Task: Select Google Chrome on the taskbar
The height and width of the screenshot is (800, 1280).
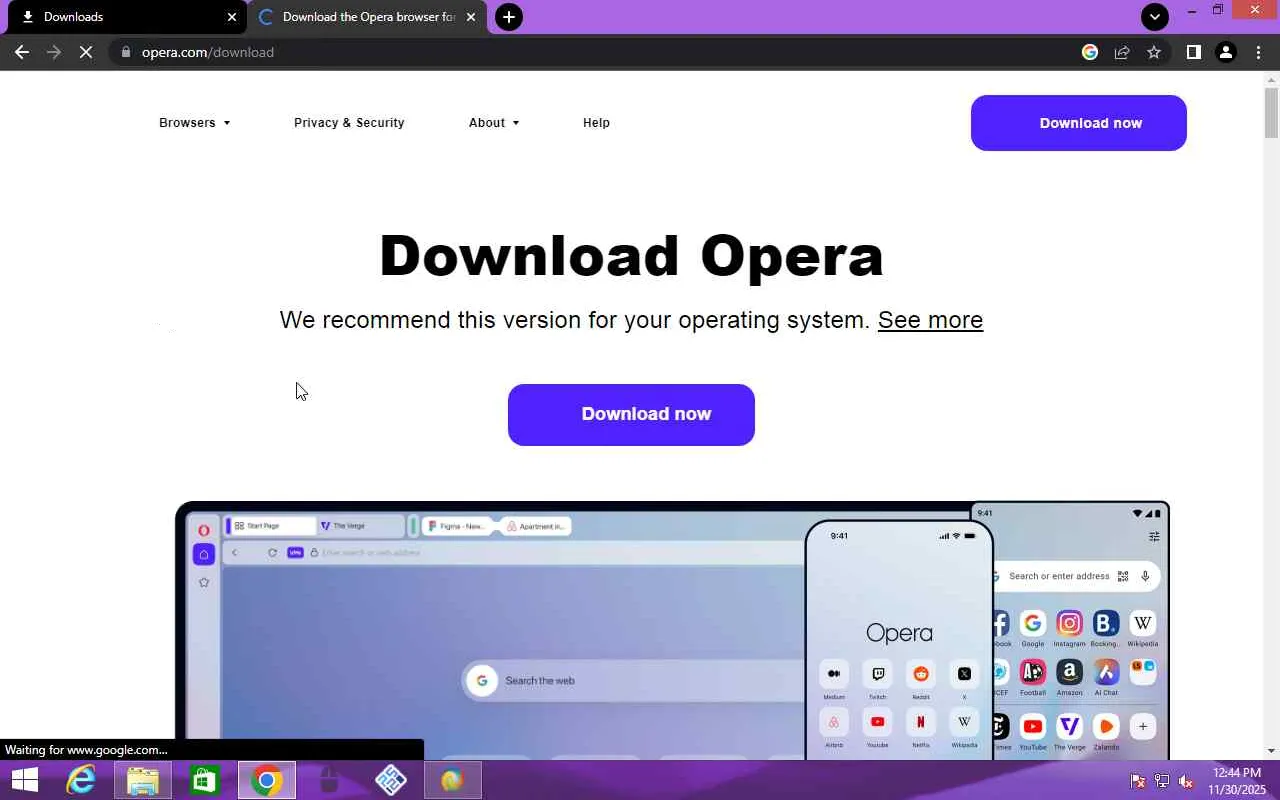Action: (x=267, y=780)
